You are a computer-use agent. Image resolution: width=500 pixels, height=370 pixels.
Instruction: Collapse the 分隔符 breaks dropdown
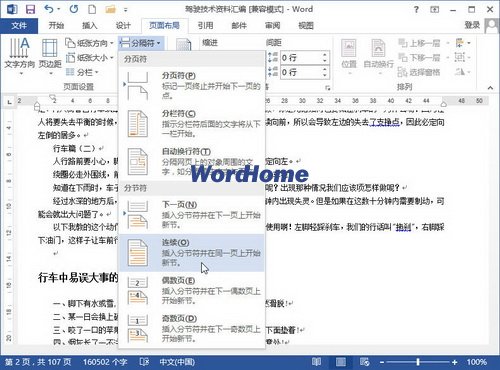[141, 43]
